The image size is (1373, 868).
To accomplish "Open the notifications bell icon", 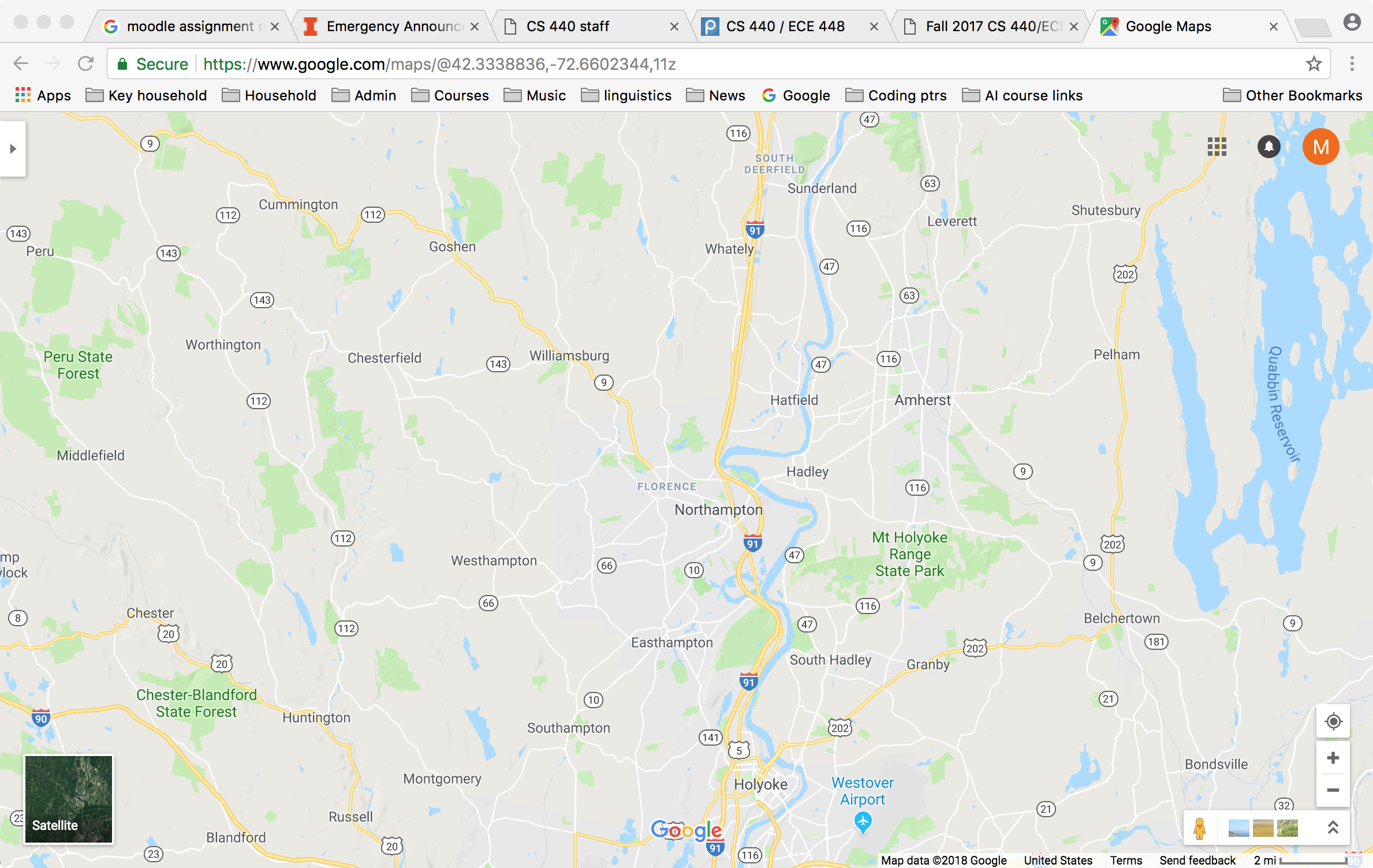I will point(1268,147).
